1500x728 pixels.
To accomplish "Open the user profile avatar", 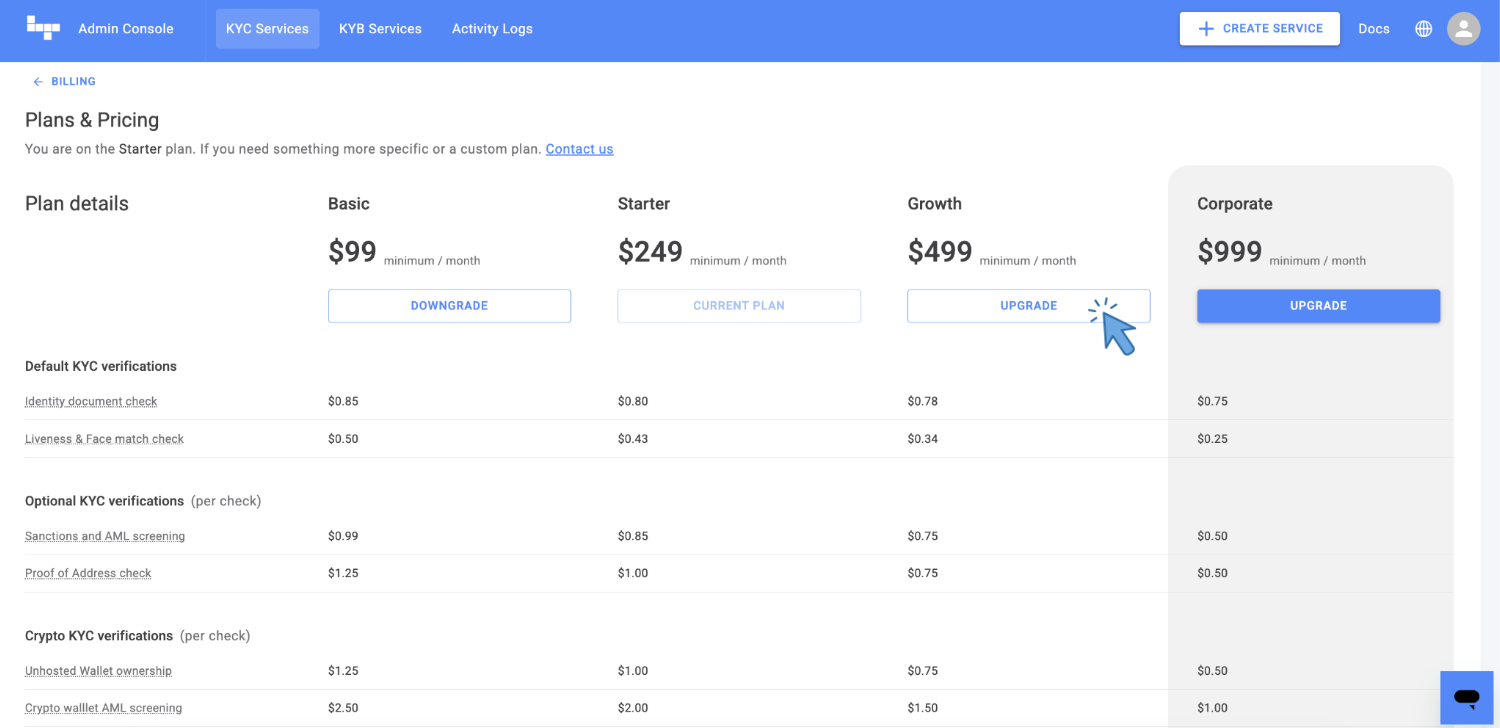I will click(1463, 29).
